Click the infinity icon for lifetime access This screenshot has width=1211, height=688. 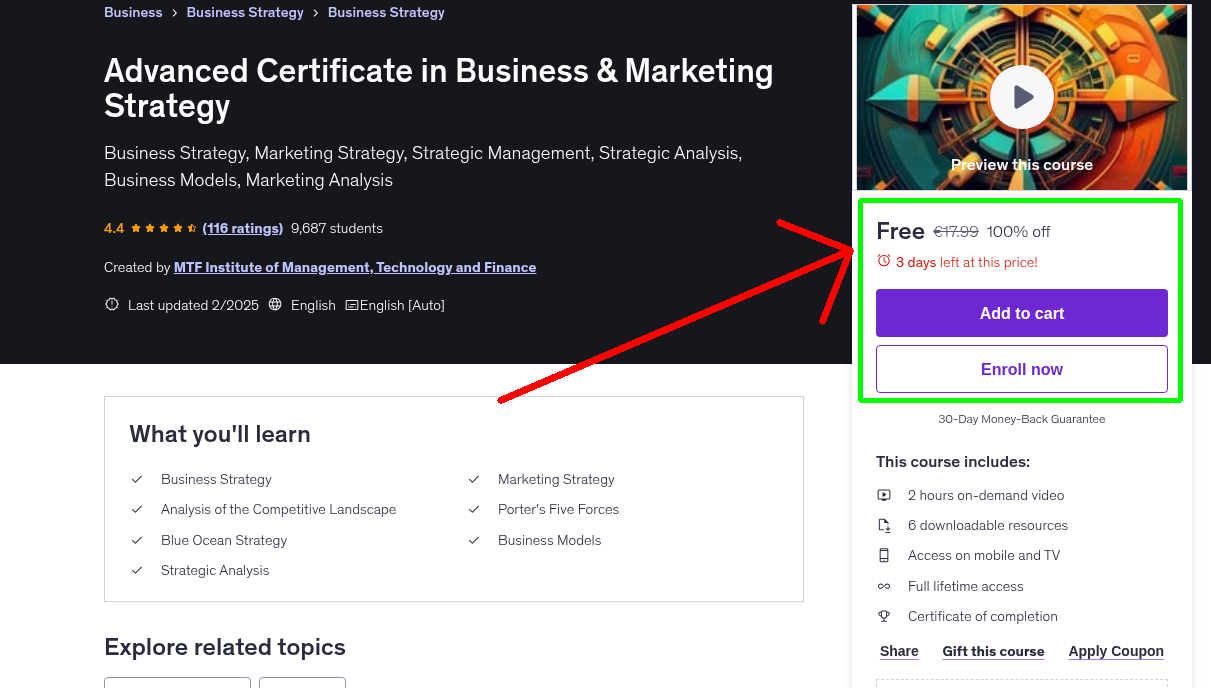point(884,586)
